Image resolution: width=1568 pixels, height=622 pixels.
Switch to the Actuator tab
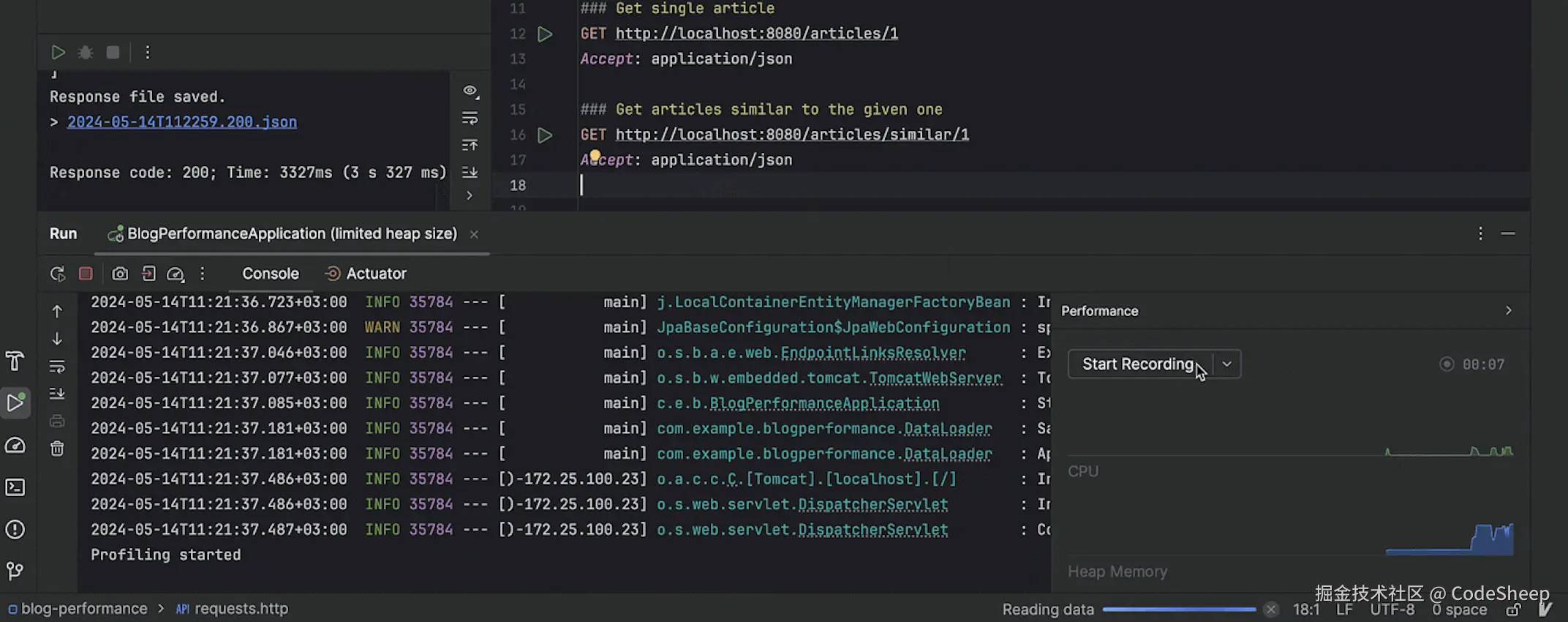tap(366, 274)
